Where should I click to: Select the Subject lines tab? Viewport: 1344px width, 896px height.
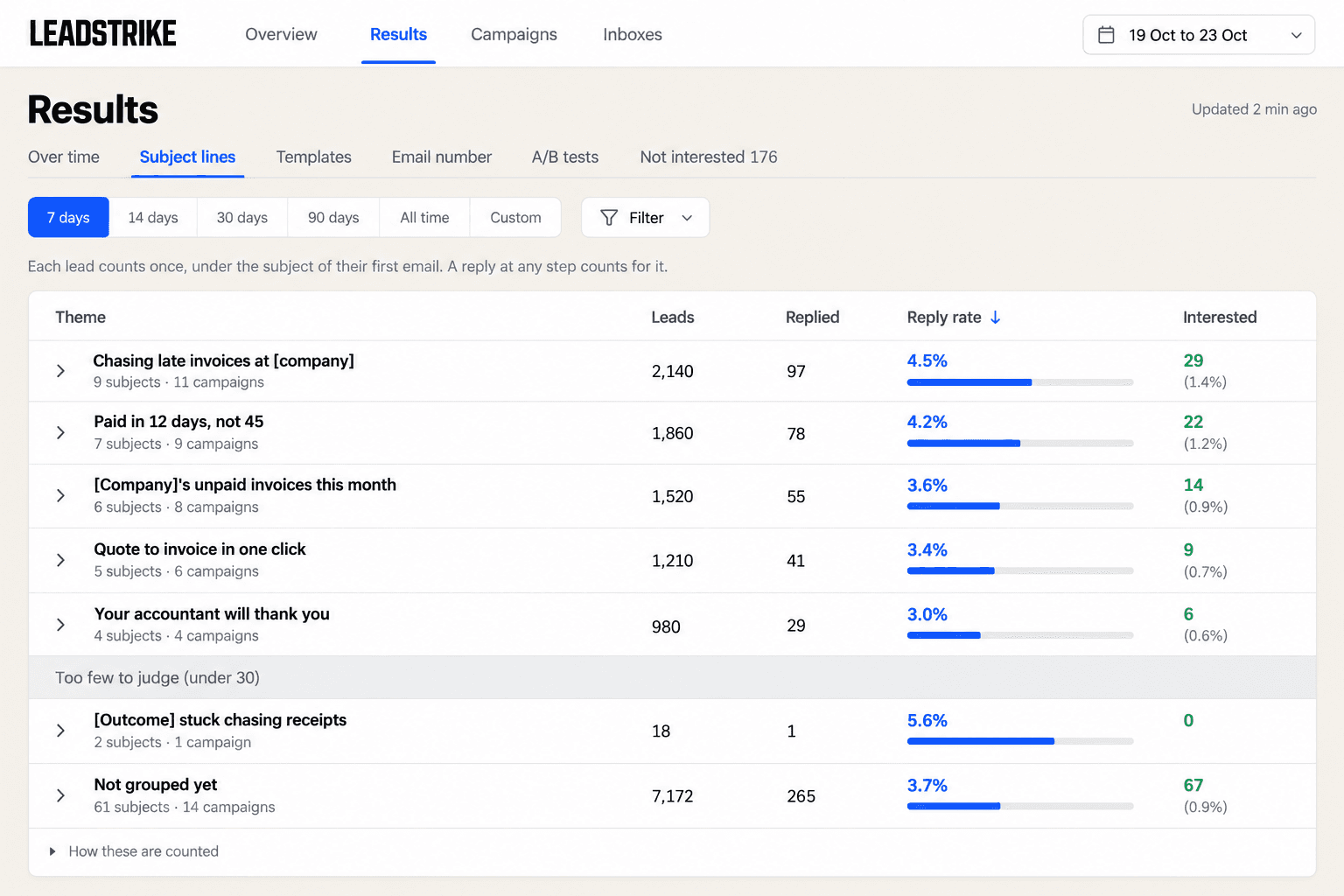click(x=187, y=157)
